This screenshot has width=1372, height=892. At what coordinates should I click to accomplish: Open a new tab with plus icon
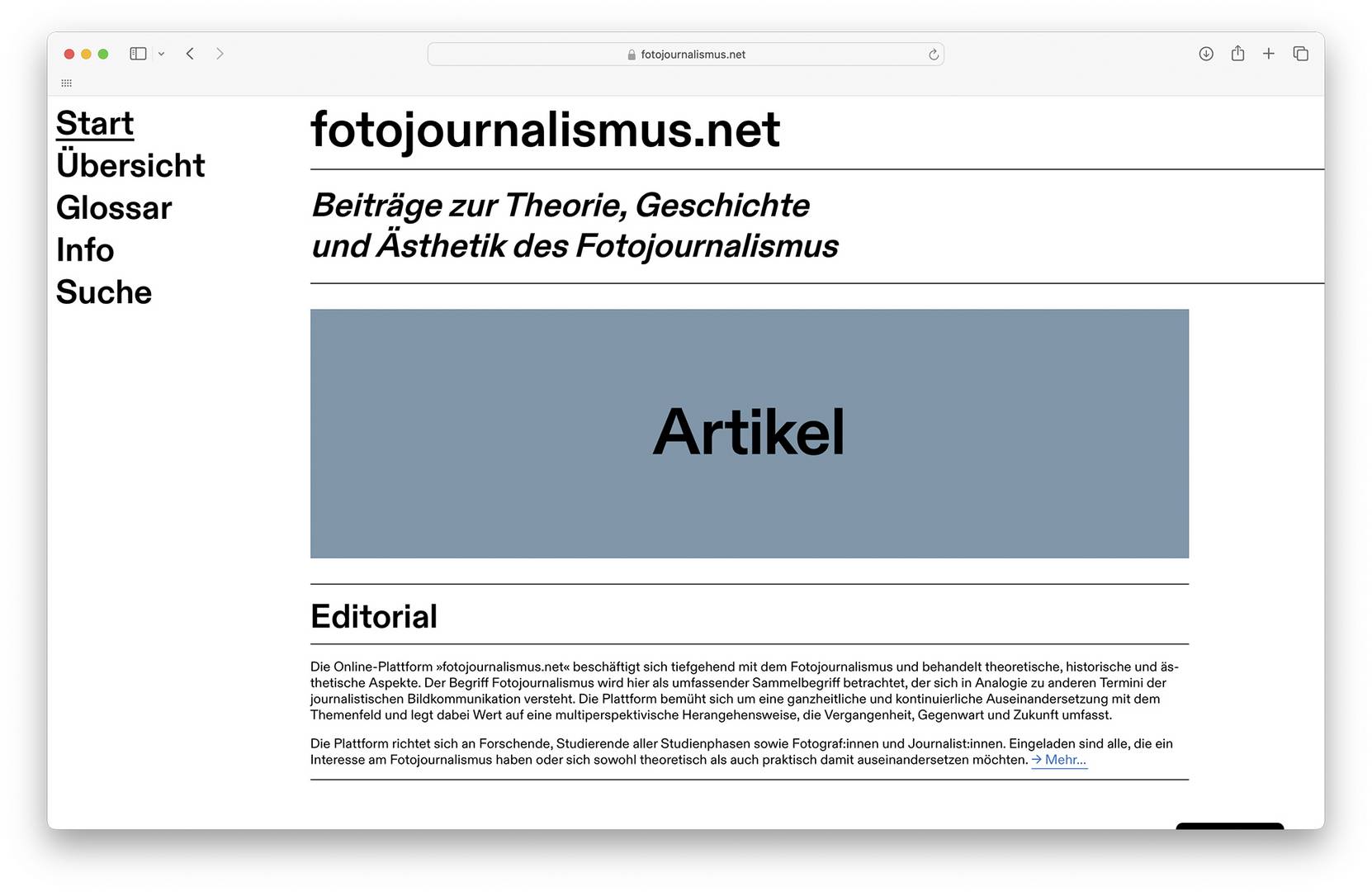(x=1269, y=54)
